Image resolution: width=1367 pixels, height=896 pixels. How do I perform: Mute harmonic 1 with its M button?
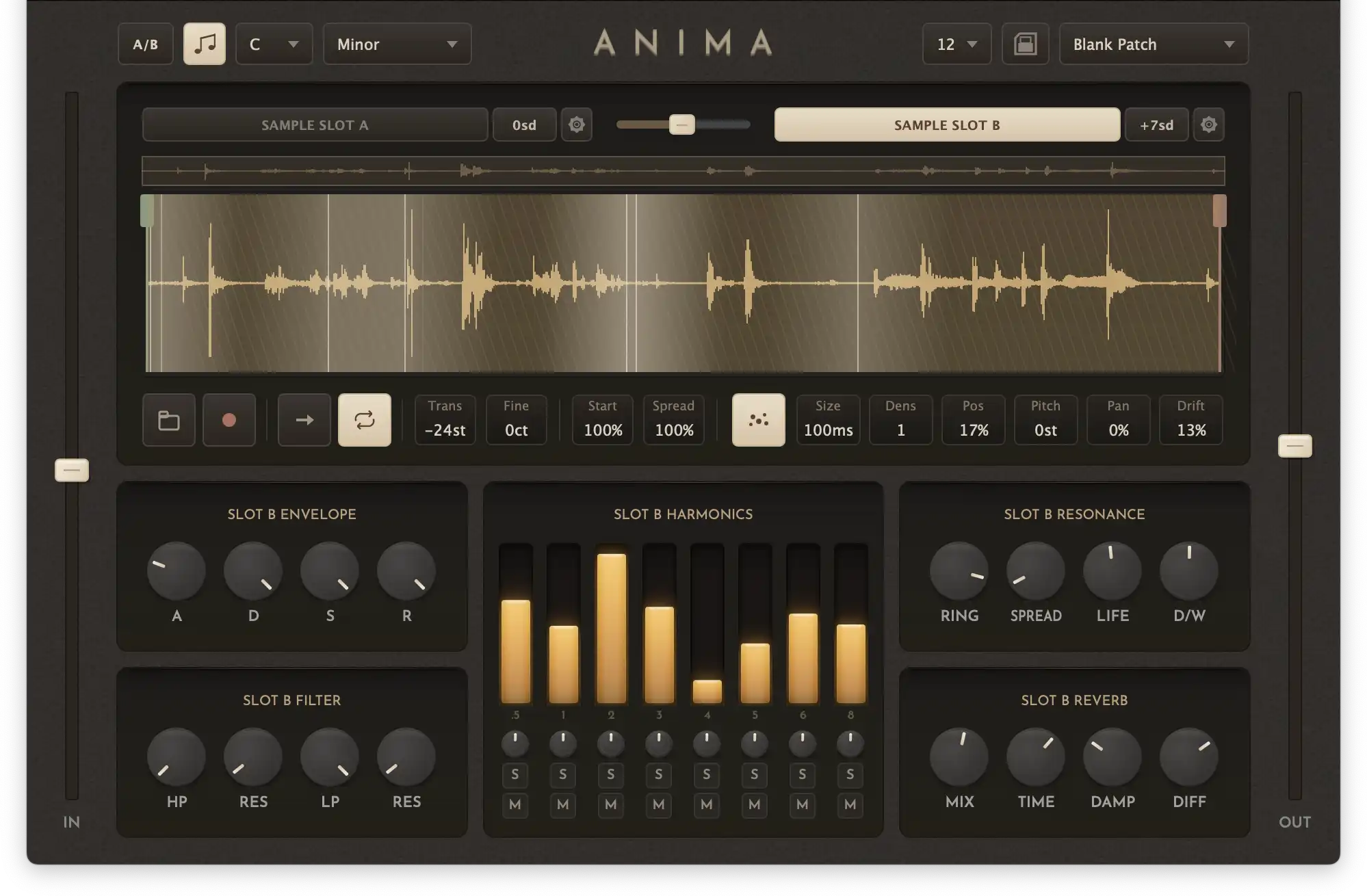coord(563,805)
